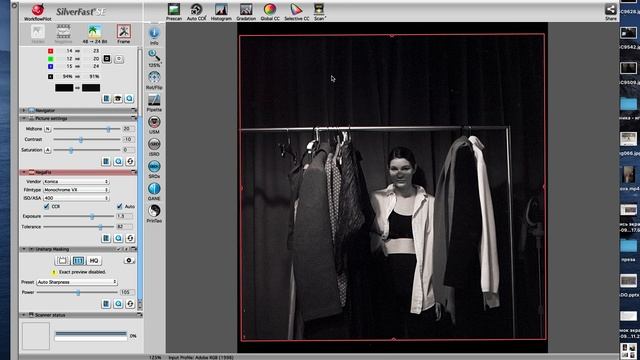Reset the Unsharp Masking settings

(130, 304)
